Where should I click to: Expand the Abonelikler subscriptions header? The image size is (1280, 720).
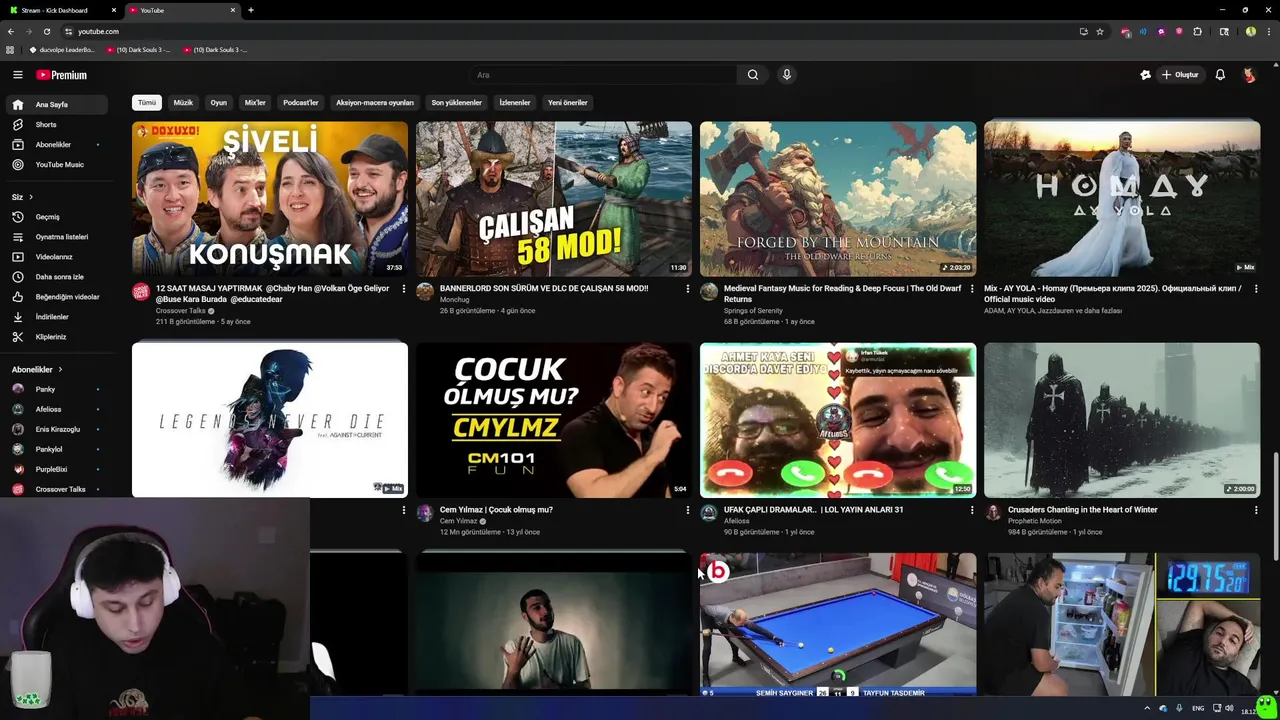click(x=37, y=370)
